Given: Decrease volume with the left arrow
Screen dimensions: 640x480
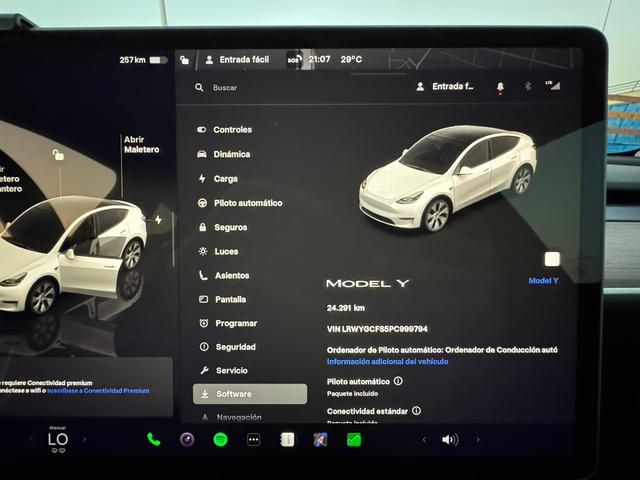Looking at the screenshot, I should coord(424,440).
